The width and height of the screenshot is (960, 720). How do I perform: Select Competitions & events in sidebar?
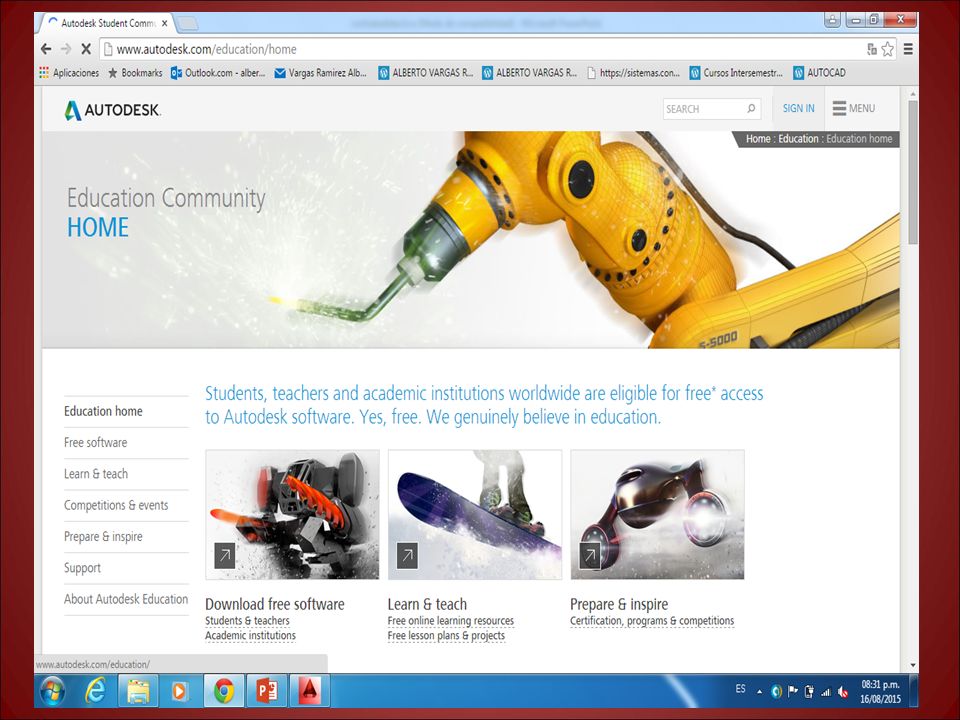pos(116,504)
